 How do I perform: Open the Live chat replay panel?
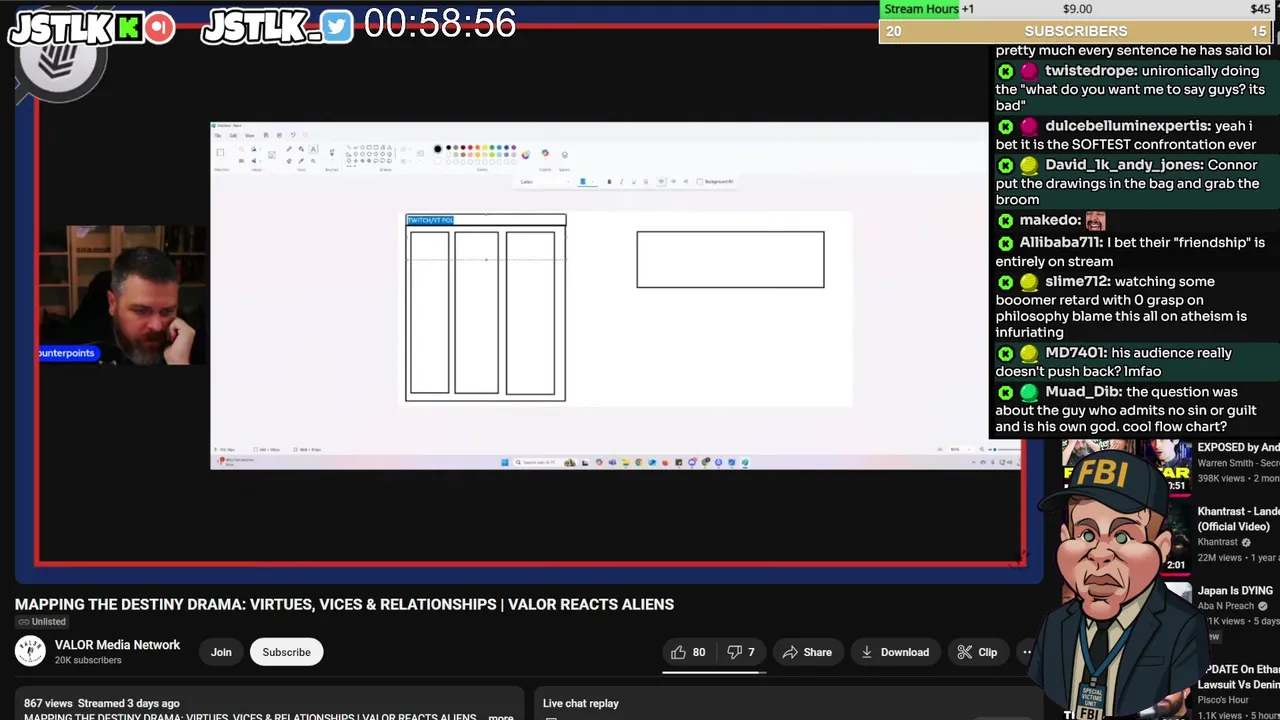581,703
